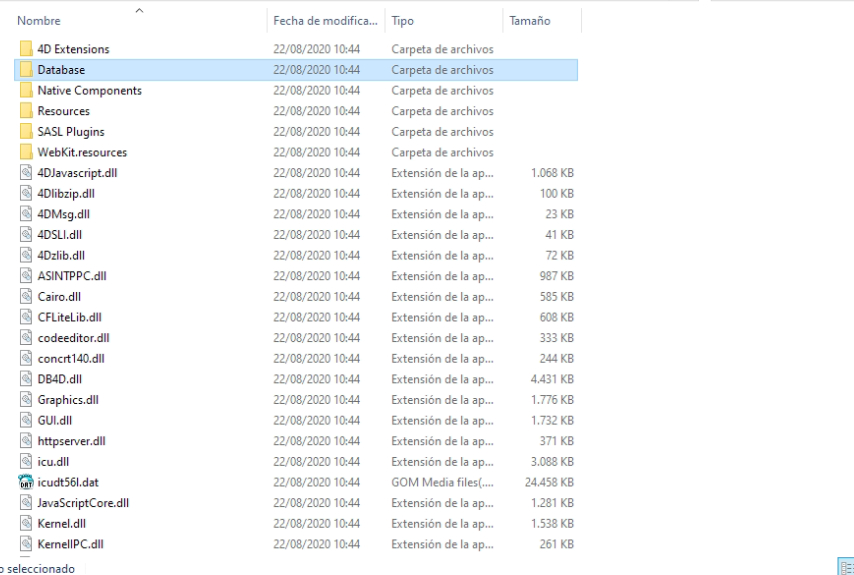The image size is (854, 575).
Task: Select the 4Dzlib.dll file name
Action: [x=61, y=255]
